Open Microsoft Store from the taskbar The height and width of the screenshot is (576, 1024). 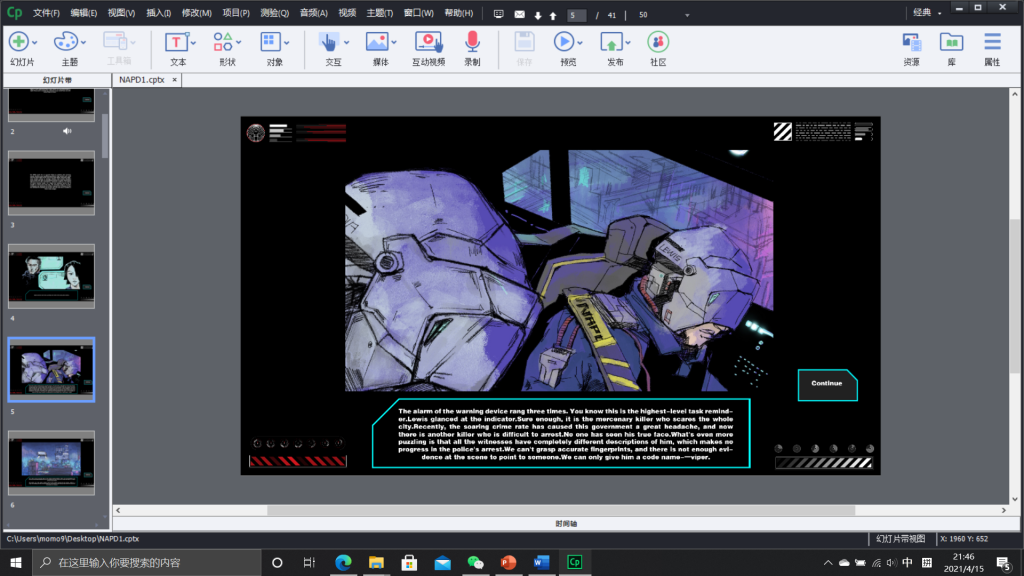tap(409, 562)
